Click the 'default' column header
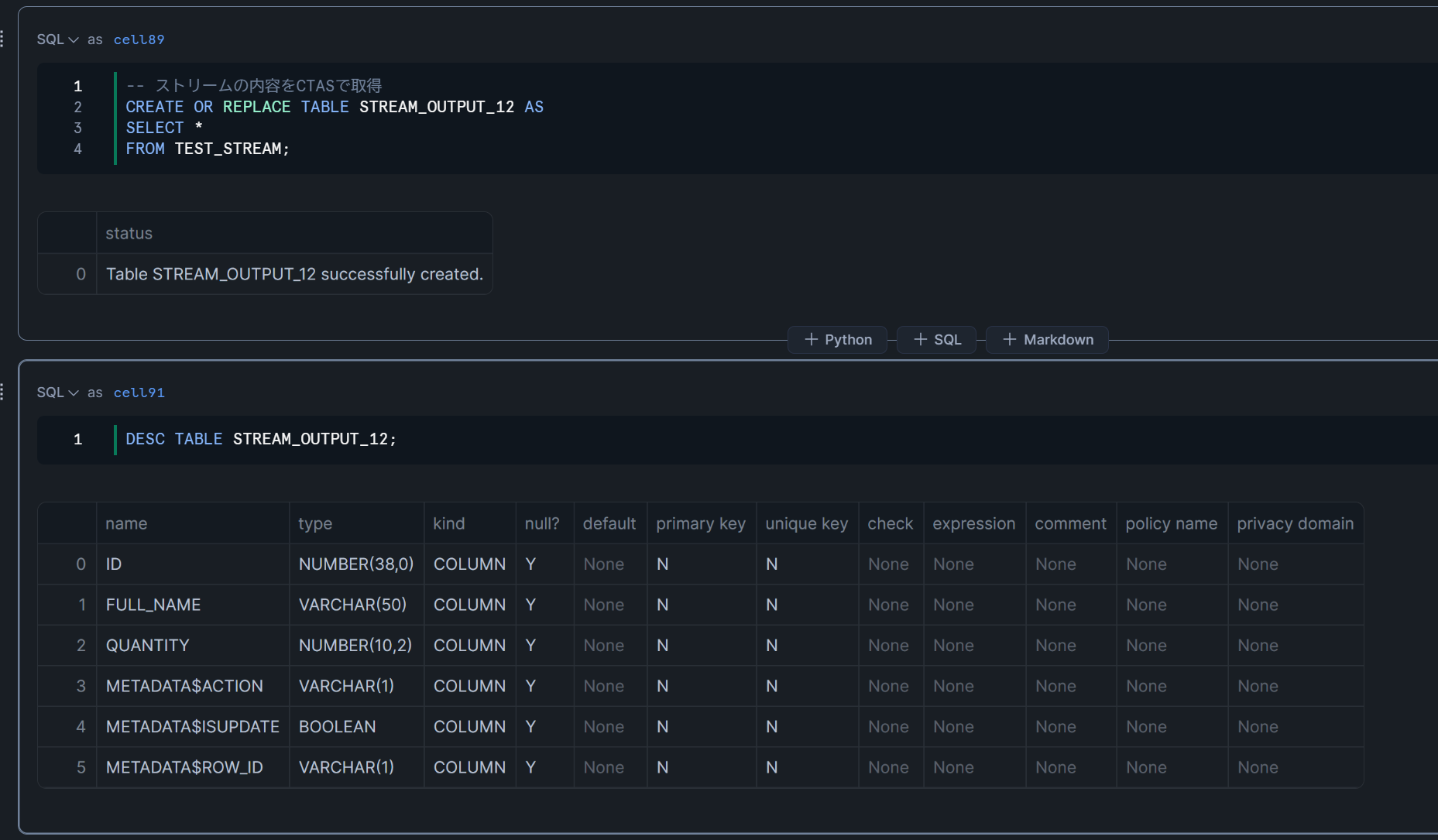Viewport: 1438px width, 840px height. [611, 523]
